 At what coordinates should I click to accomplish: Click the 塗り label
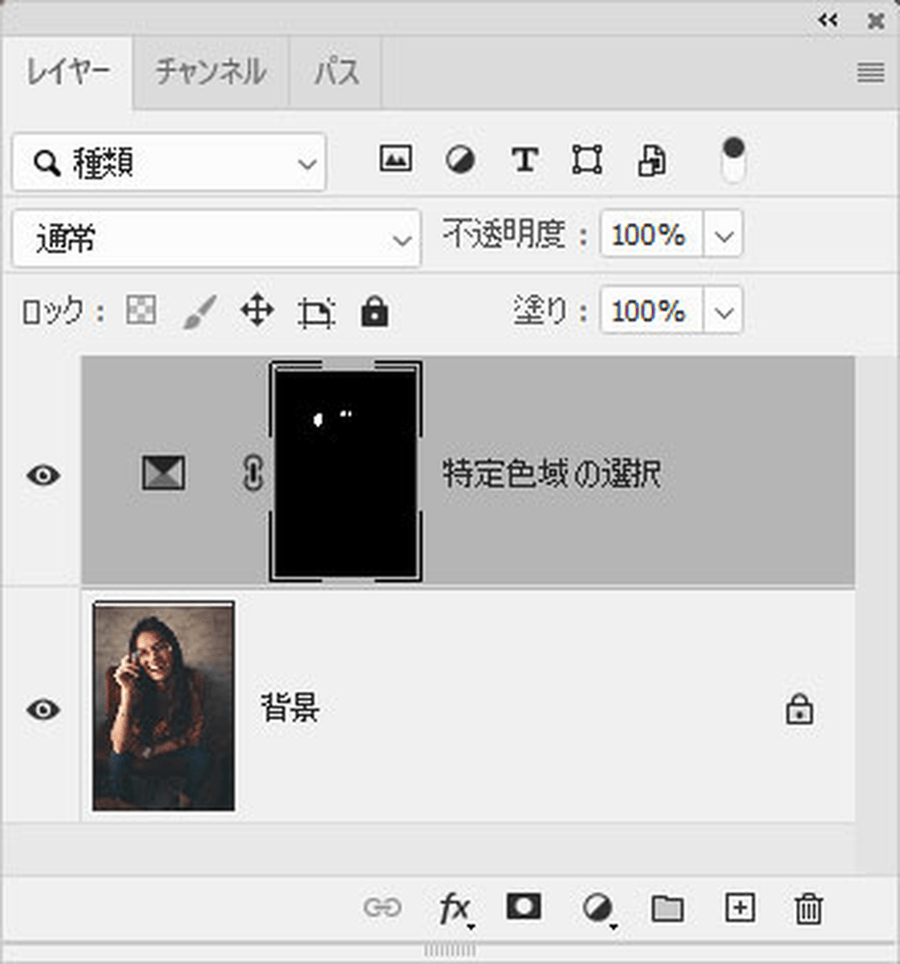point(541,310)
